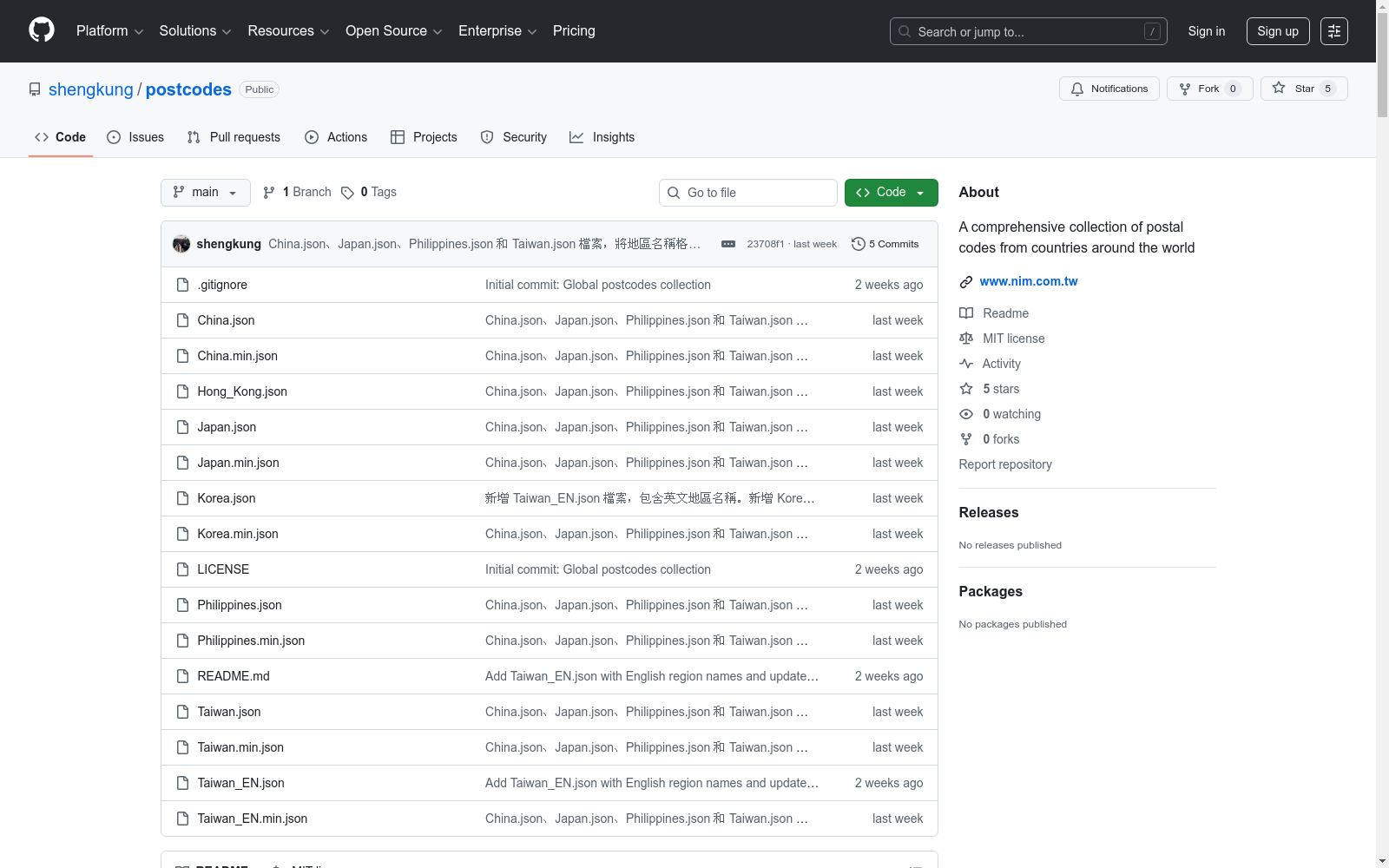Open the shengkung owner profile link
Viewport: 1389px width, 868px height.
tap(91, 89)
